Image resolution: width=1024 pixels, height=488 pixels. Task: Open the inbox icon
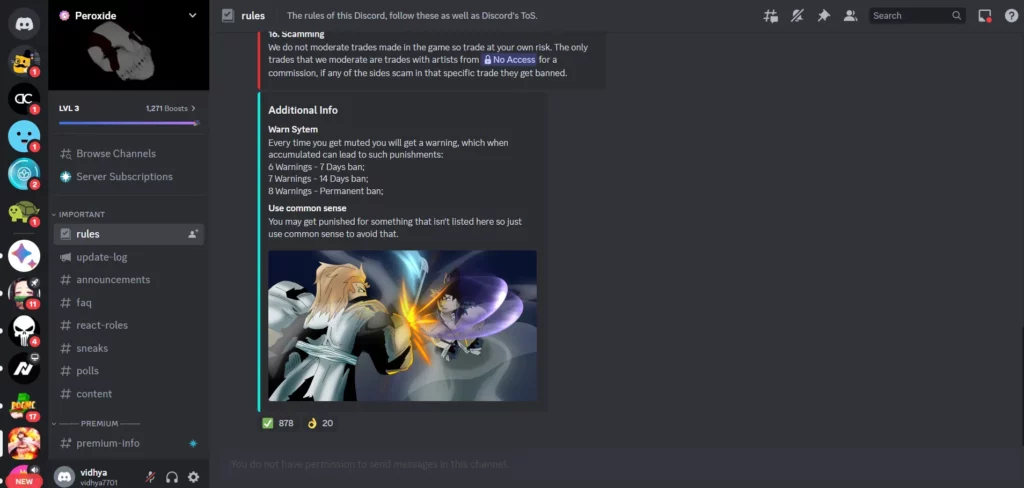(985, 16)
